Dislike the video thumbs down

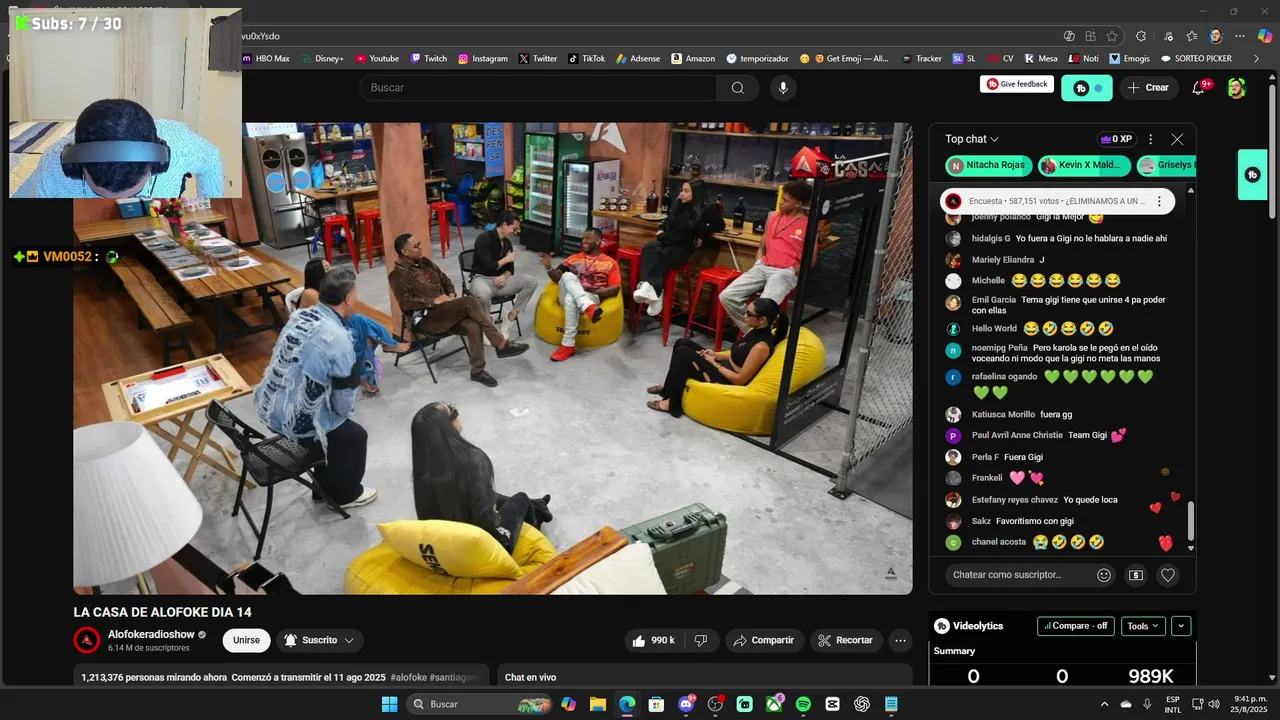tap(701, 640)
